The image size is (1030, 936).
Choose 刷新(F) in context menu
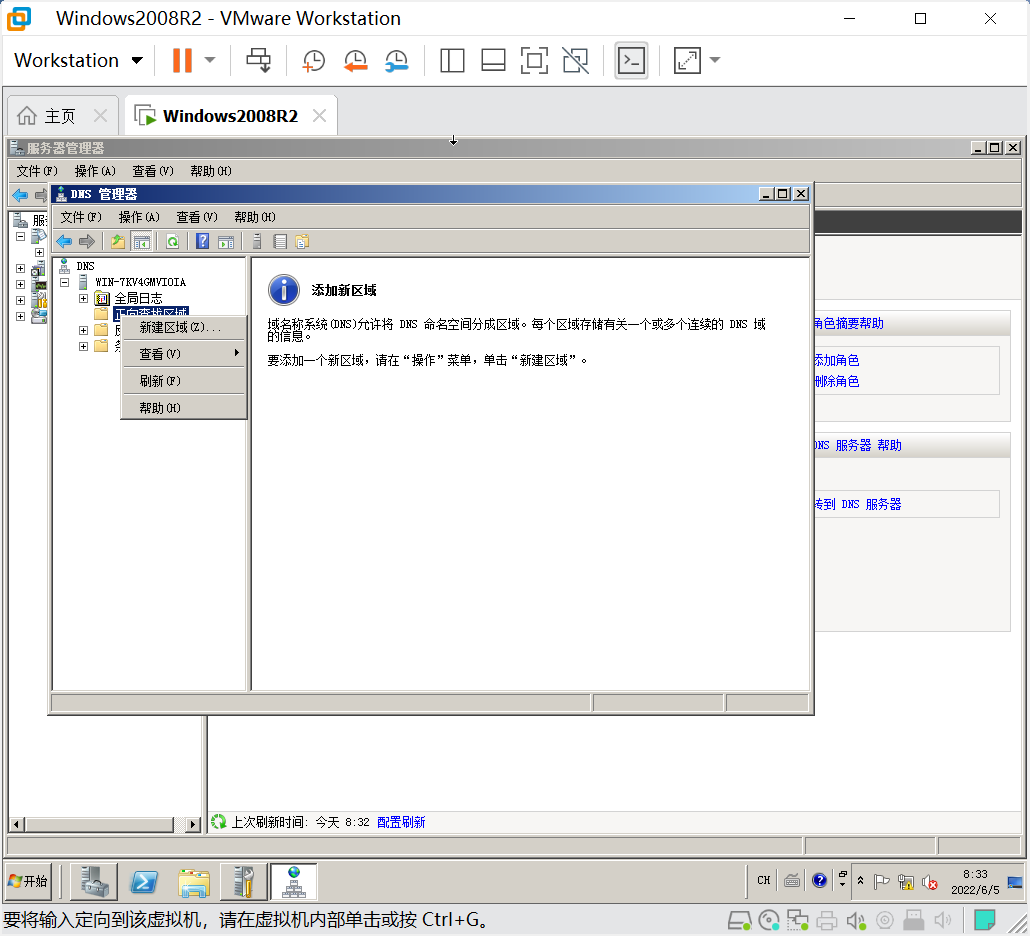[x=184, y=381]
